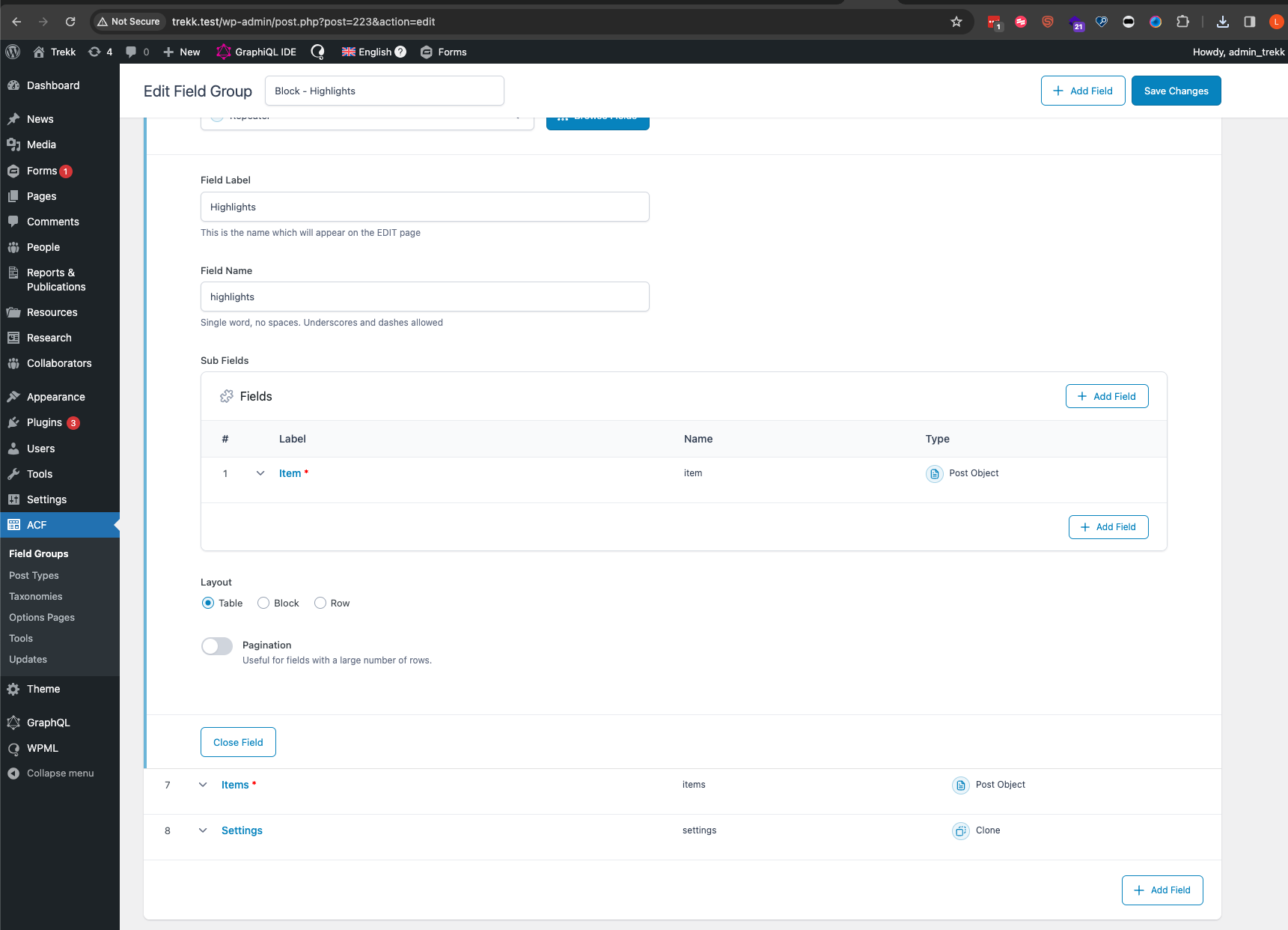Open the Plugins menu in sidebar
The image size is (1288, 930).
[44, 422]
